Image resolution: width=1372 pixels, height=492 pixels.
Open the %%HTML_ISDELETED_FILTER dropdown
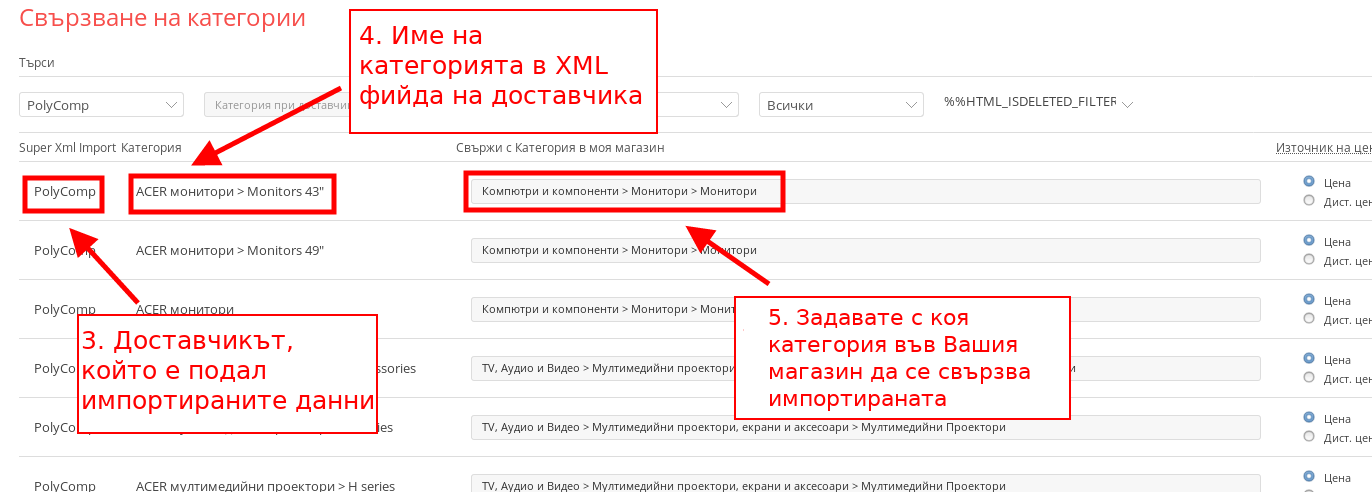pos(1038,103)
